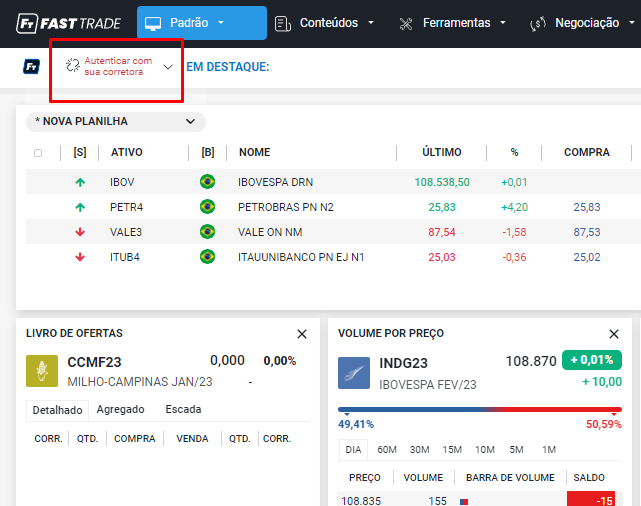Click the 108.538,50 last price value
The width and height of the screenshot is (641, 506).
[x=442, y=182]
